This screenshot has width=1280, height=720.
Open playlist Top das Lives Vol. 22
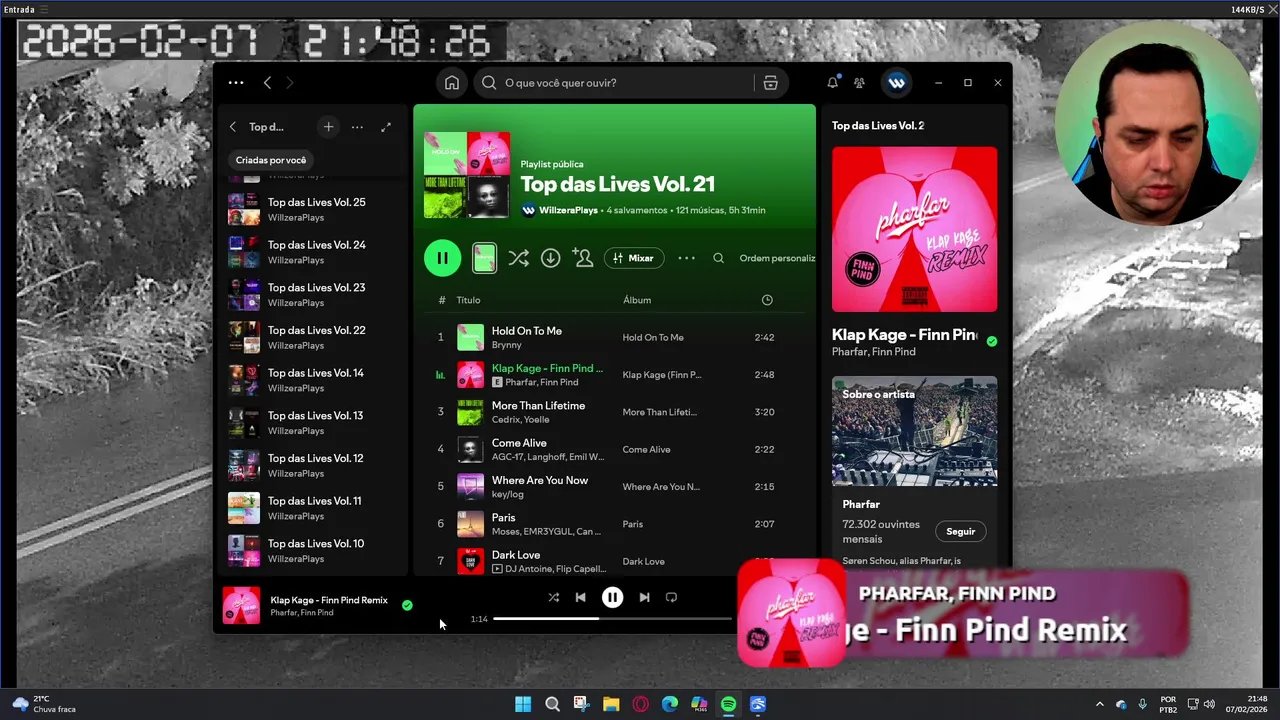tap(312, 337)
